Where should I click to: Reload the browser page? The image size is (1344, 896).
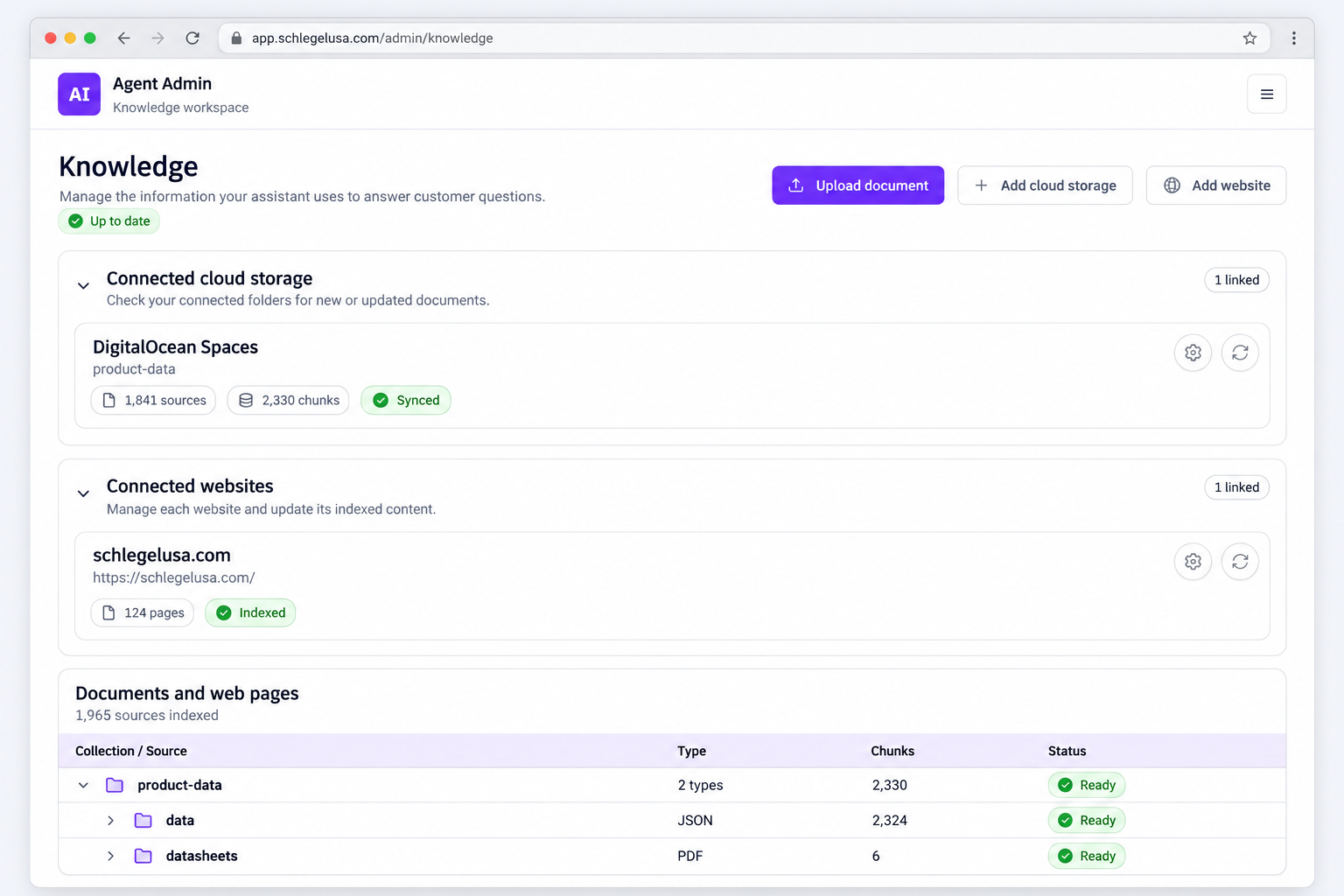click(192, 38)
